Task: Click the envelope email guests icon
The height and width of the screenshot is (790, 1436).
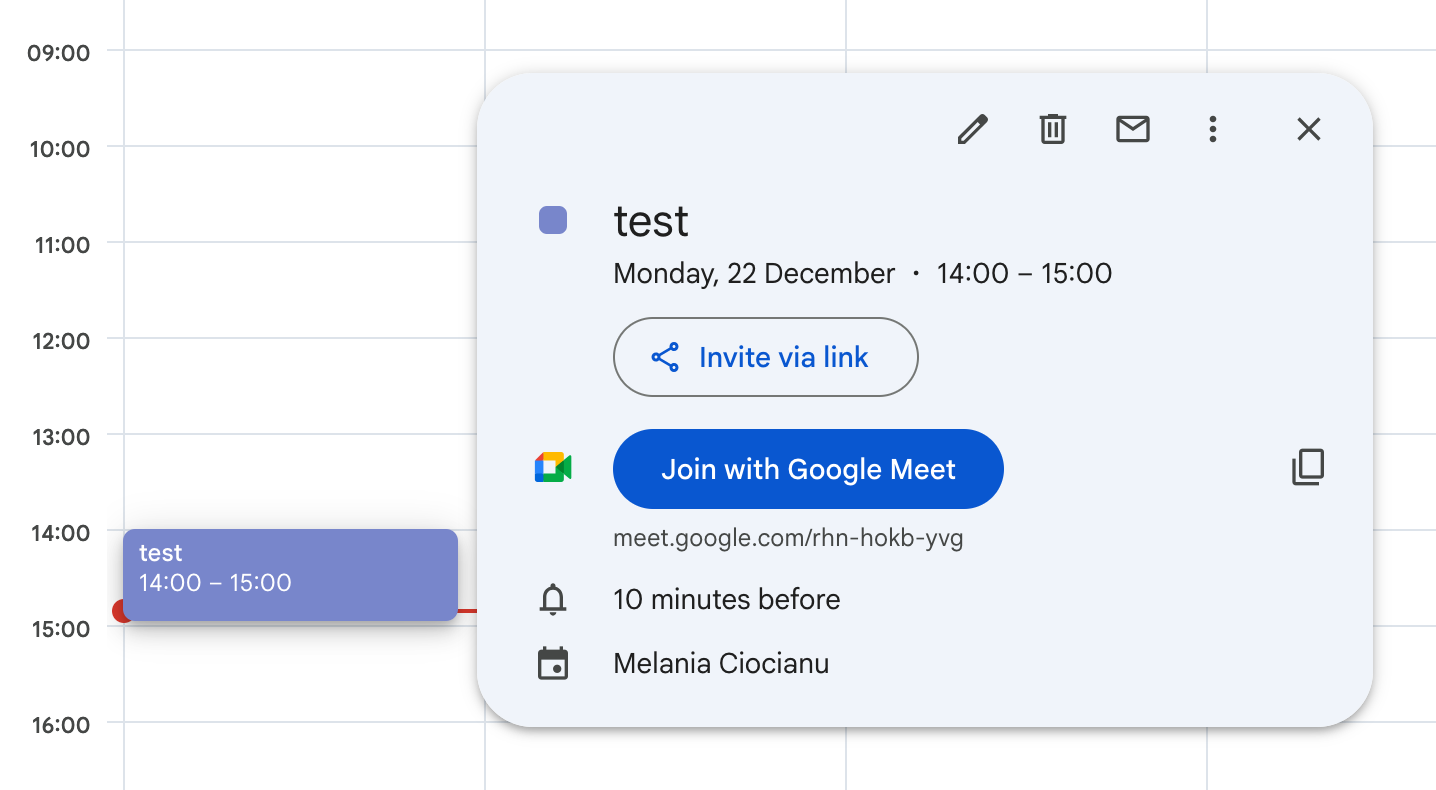Action: tap(1132, 129)
